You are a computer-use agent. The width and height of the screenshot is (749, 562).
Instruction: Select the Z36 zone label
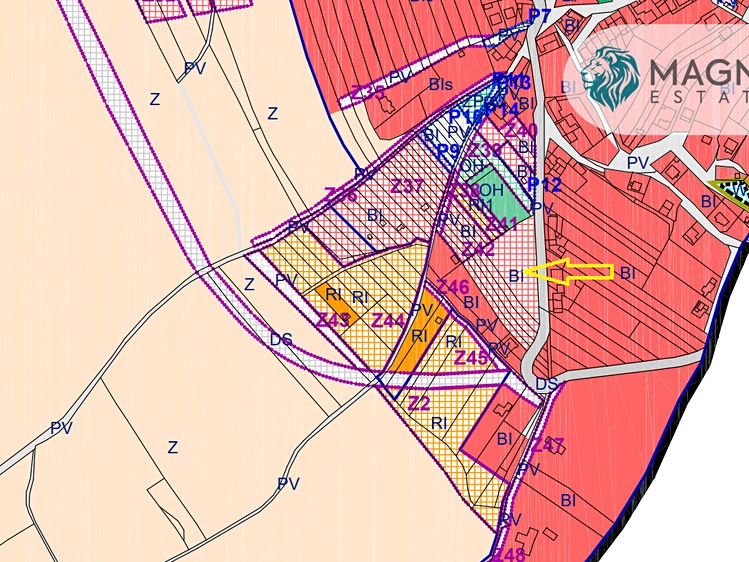pos(341,194)
